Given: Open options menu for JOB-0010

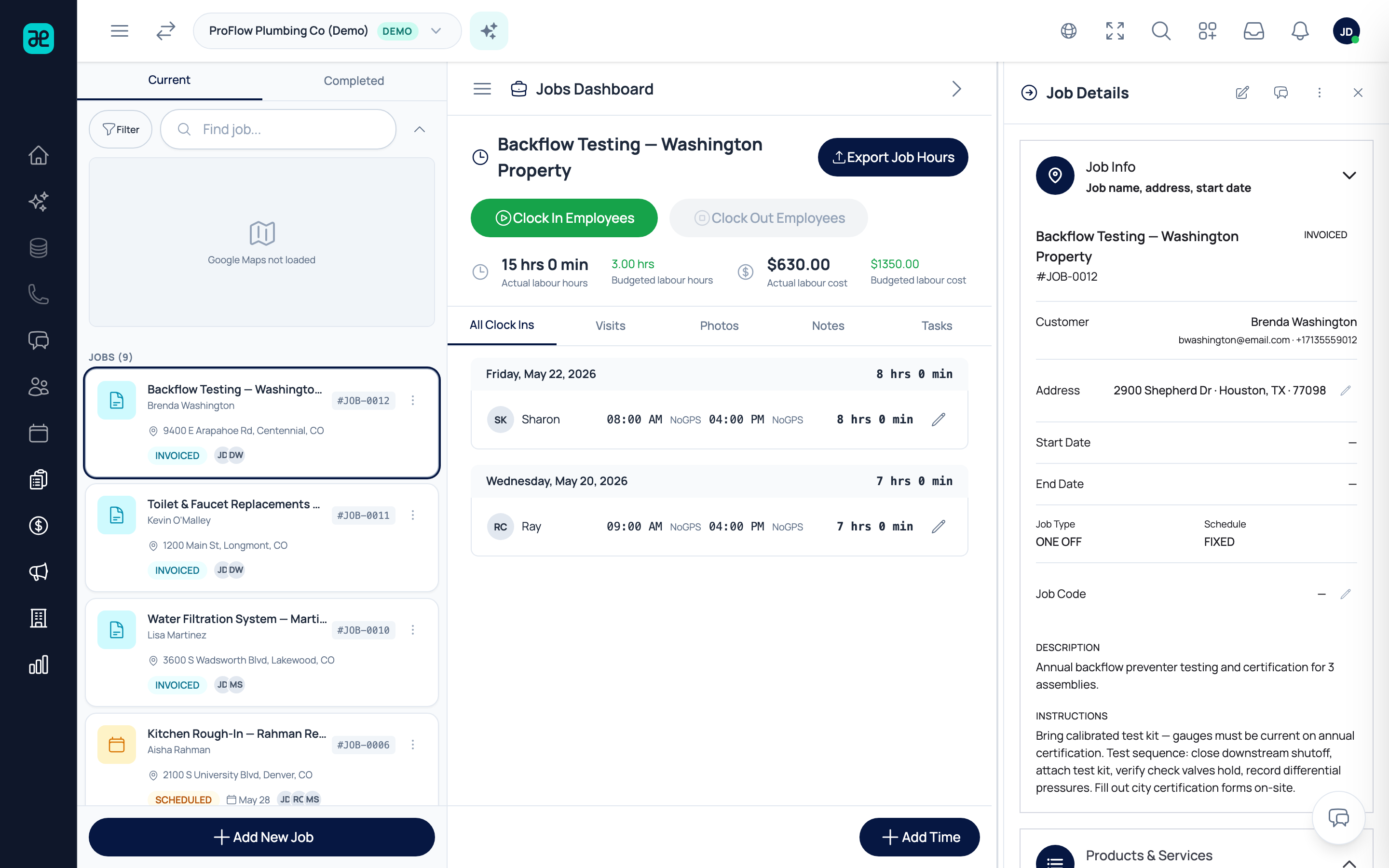Looking at the screenshot, I should [x=413, y=630].
